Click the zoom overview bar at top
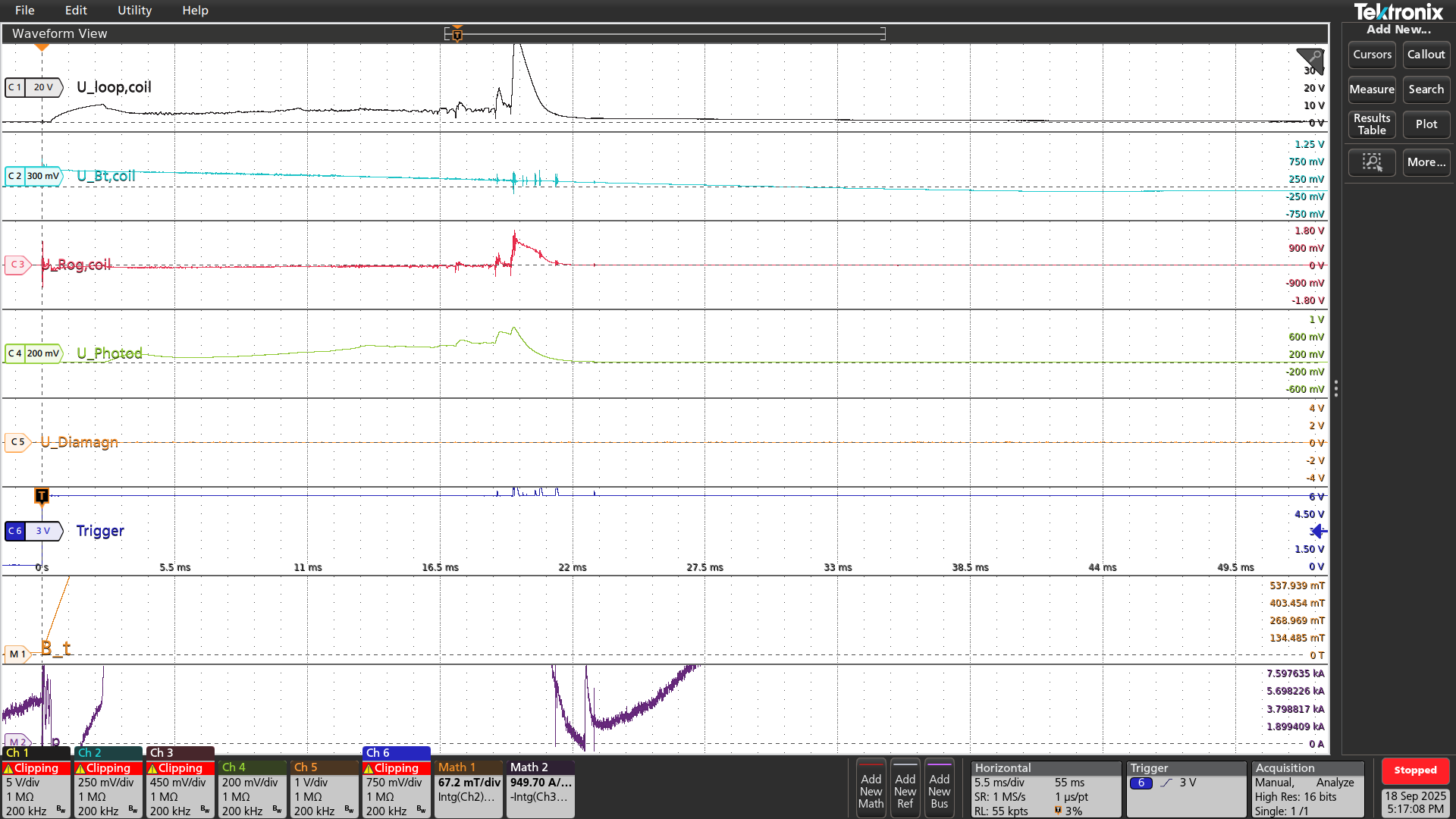The width and height of the screenshot is (1456, 819). tap(665, 33)
